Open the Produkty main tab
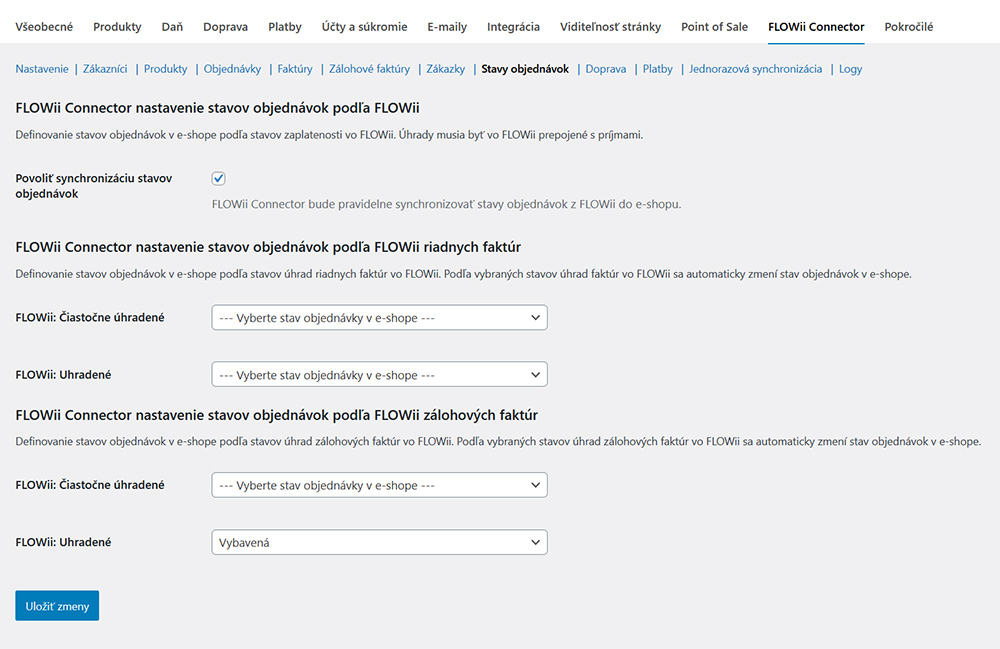The image size is (1000, 649). coord(117,27)
